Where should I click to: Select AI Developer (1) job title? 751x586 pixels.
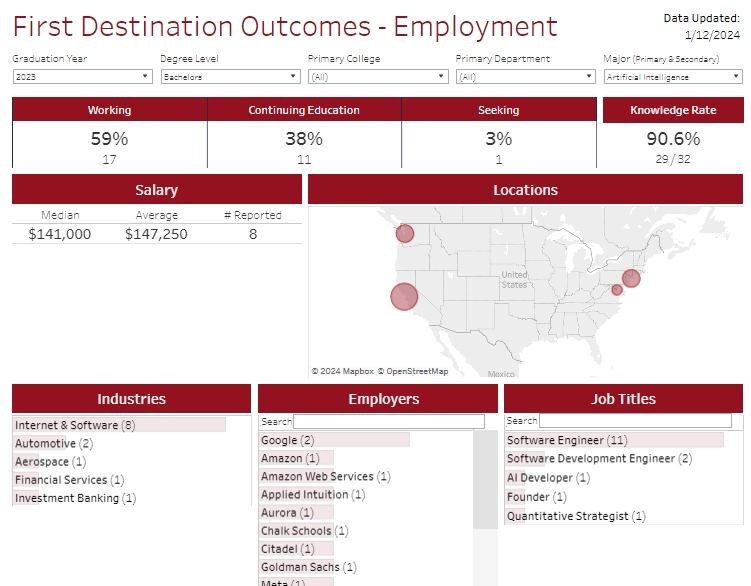548,478
